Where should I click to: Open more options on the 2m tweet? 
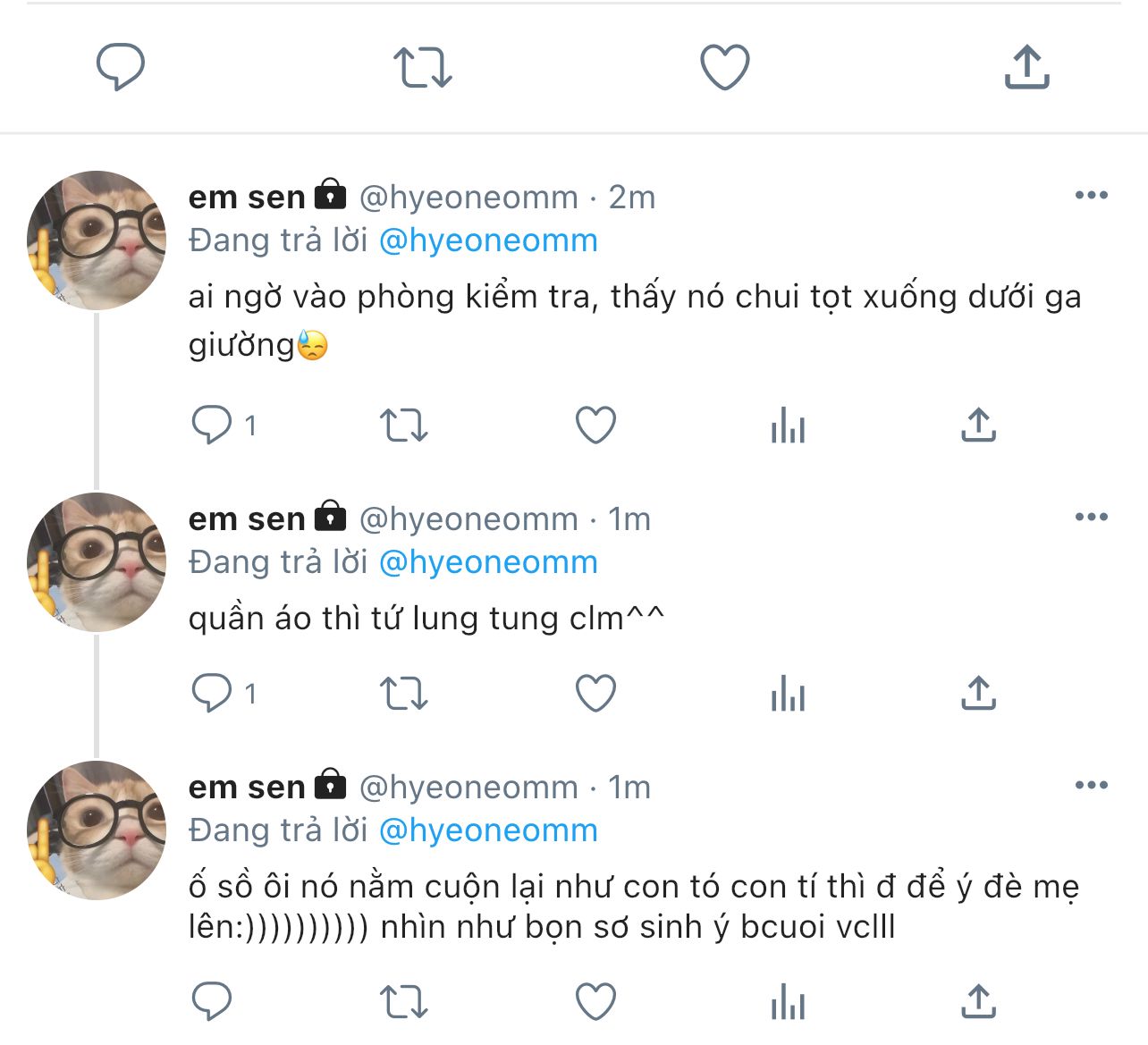point(1091,196)
